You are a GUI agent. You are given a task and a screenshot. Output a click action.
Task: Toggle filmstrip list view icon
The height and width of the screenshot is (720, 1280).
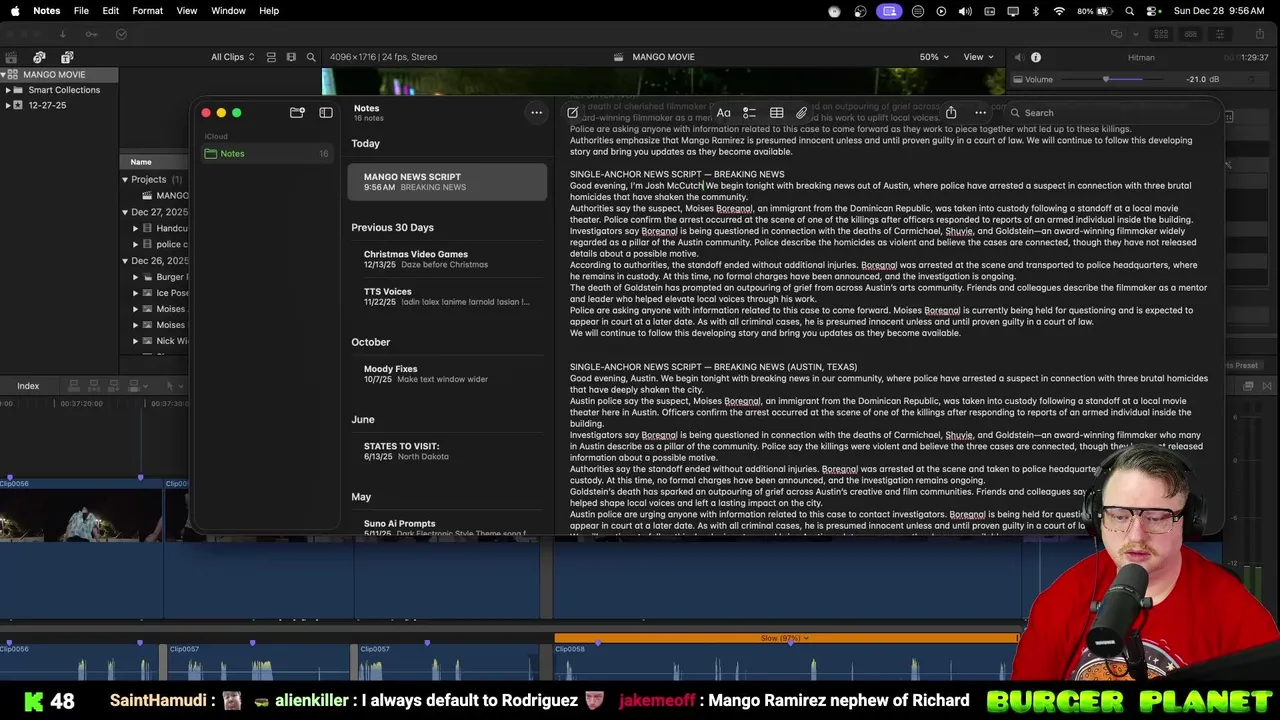coord(291,57)
